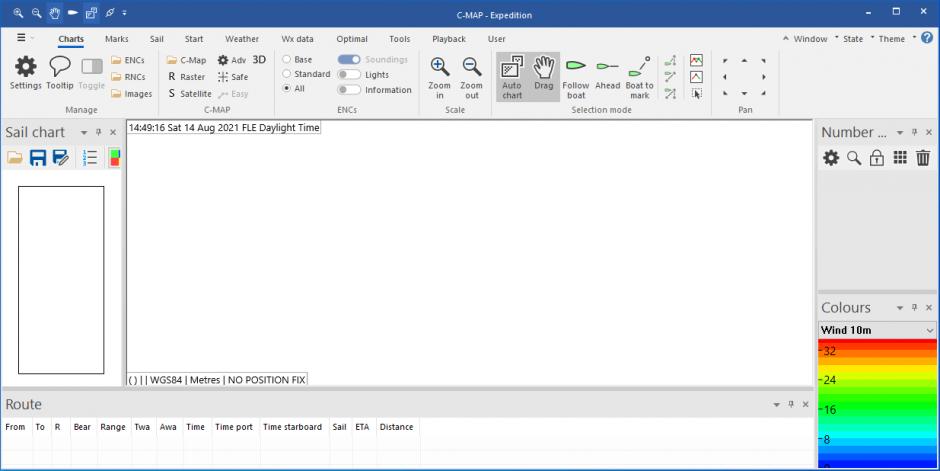Pan the chart right arrow

tap(763, 77)
